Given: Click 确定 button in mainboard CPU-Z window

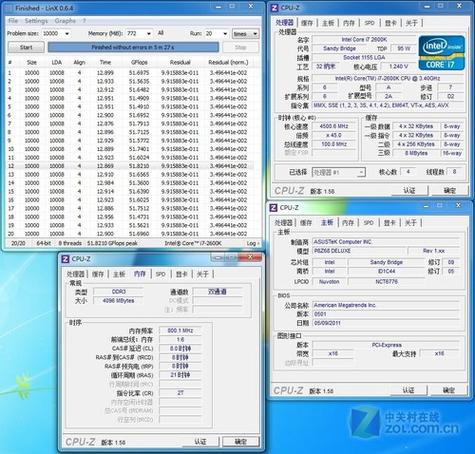Looking at the screenshot, I should click(449, 390).
